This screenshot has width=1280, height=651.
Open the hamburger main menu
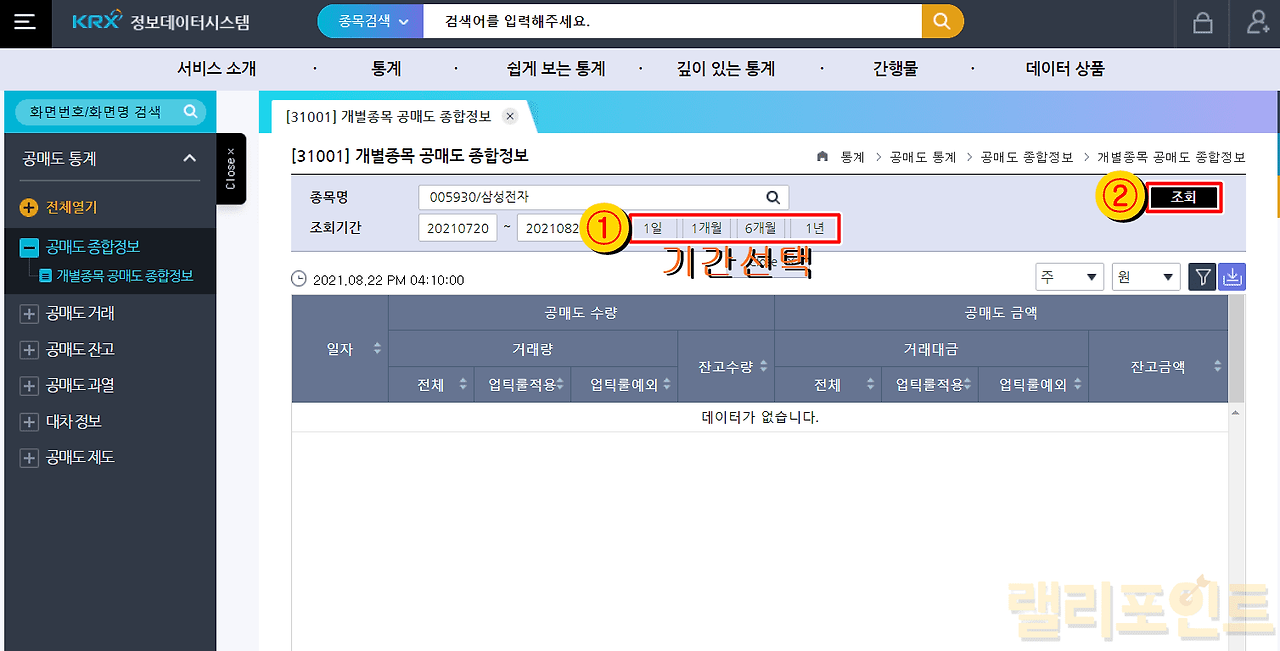pyautogui.click(x=24, y=23)
